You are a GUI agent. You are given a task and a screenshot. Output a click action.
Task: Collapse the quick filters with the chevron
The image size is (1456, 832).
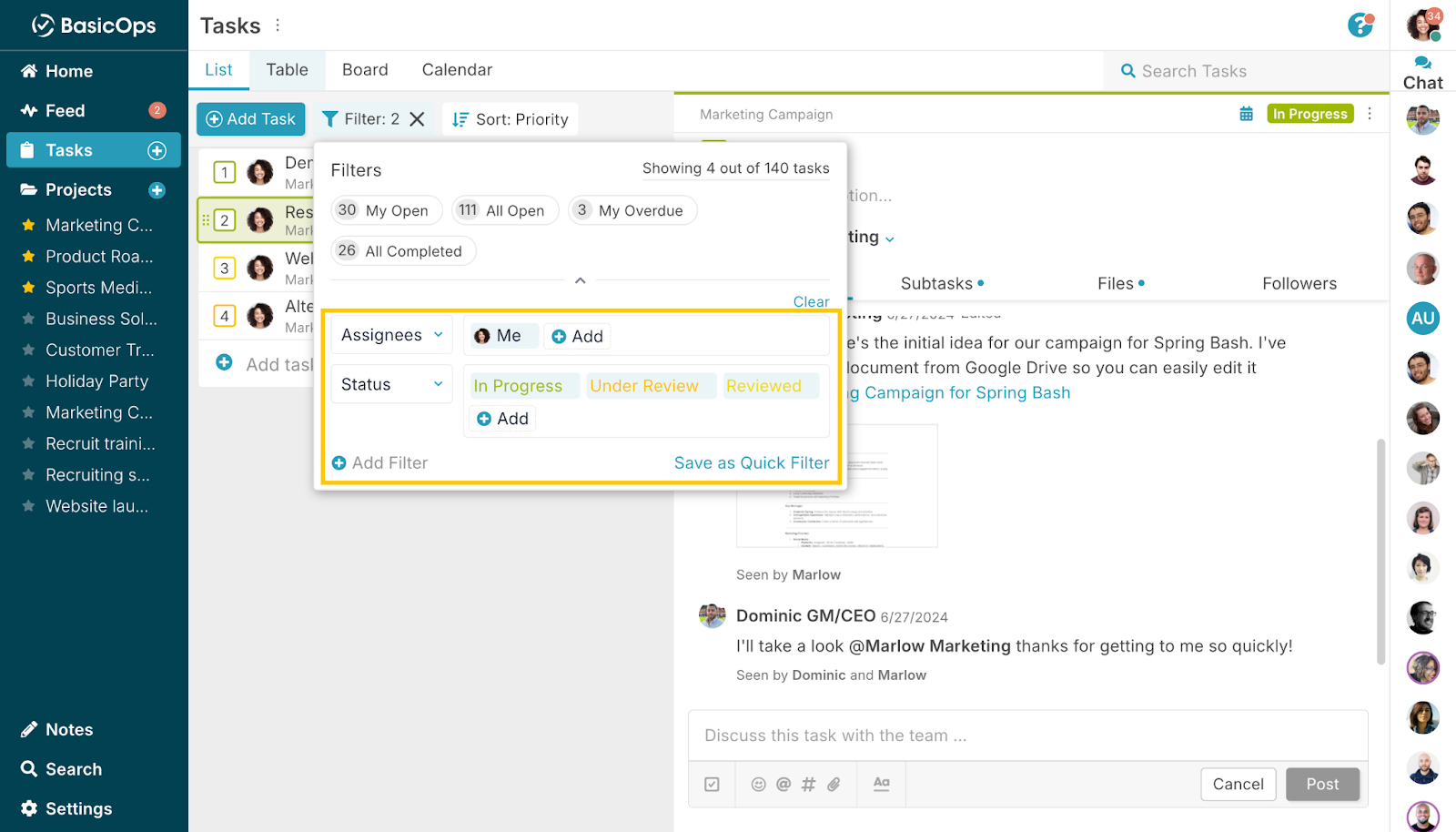(x=580, y=280)
